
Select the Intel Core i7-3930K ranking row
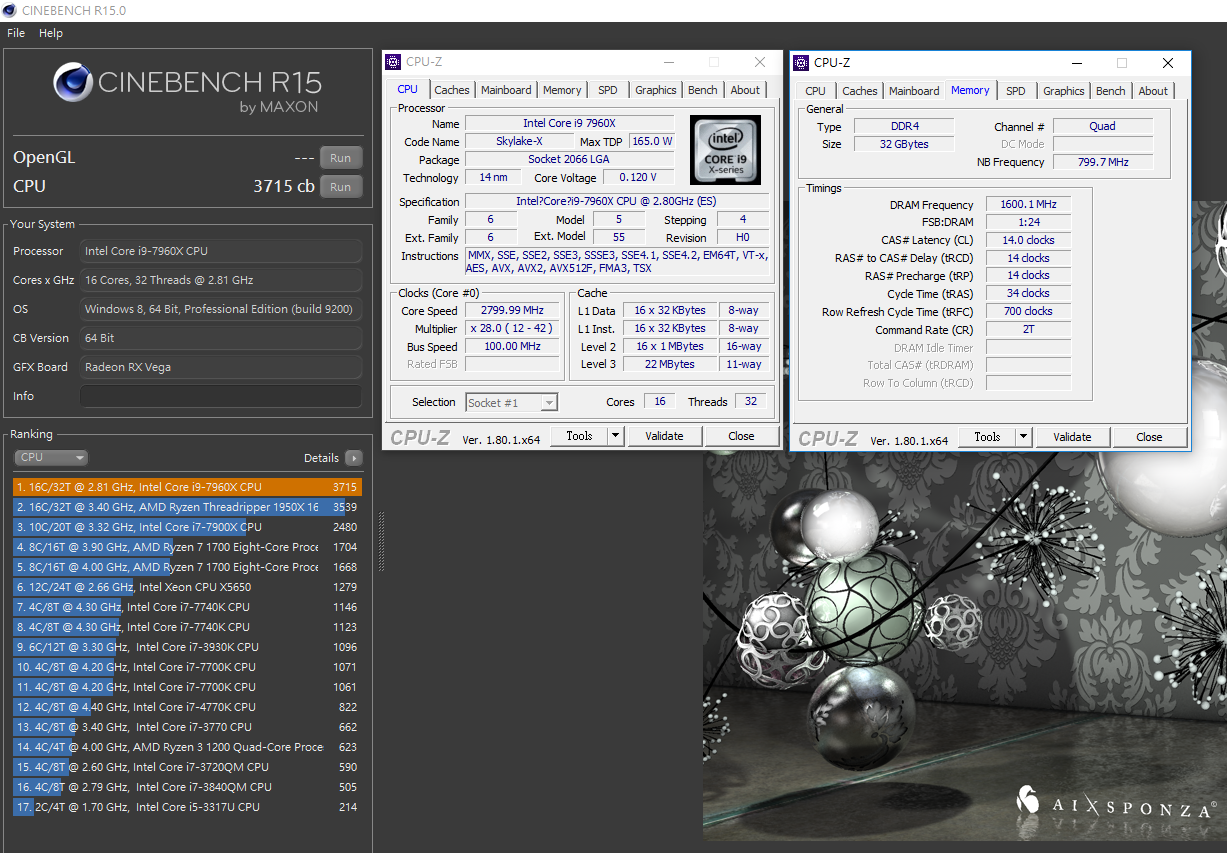tap(188, 647)
